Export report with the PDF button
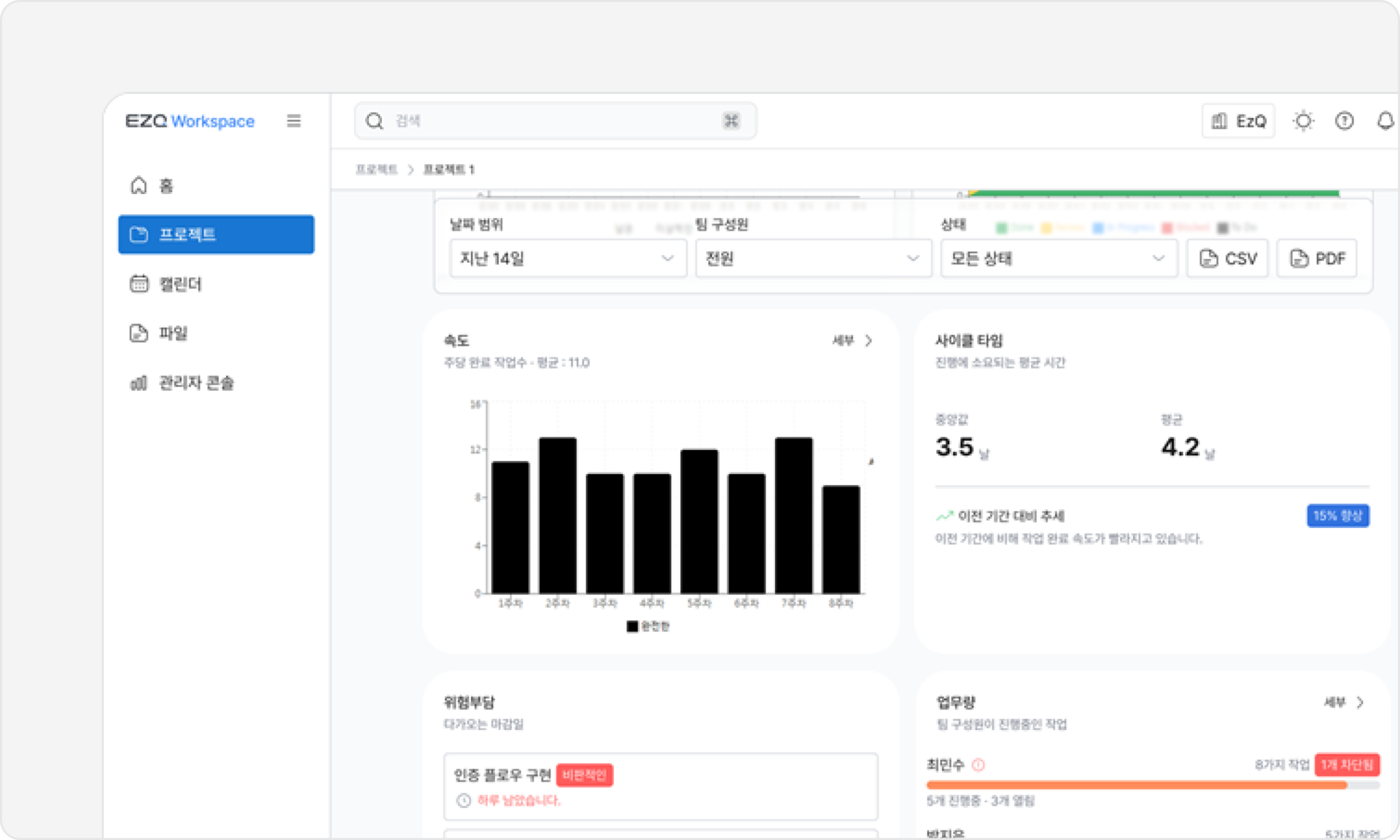Screen dimensions: 1400x840 pos(1317,259)
